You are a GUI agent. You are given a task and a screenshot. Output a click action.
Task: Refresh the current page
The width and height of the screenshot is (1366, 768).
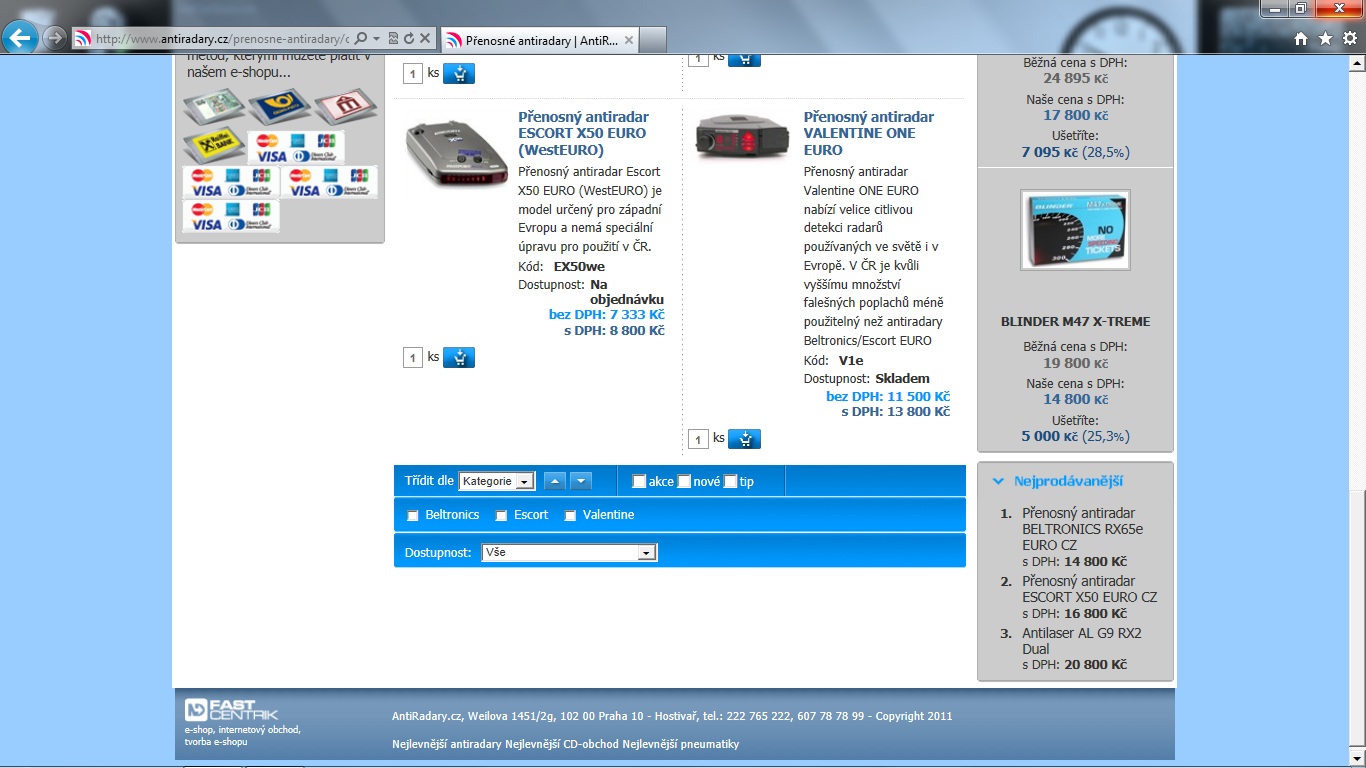[x=408, y=38]
